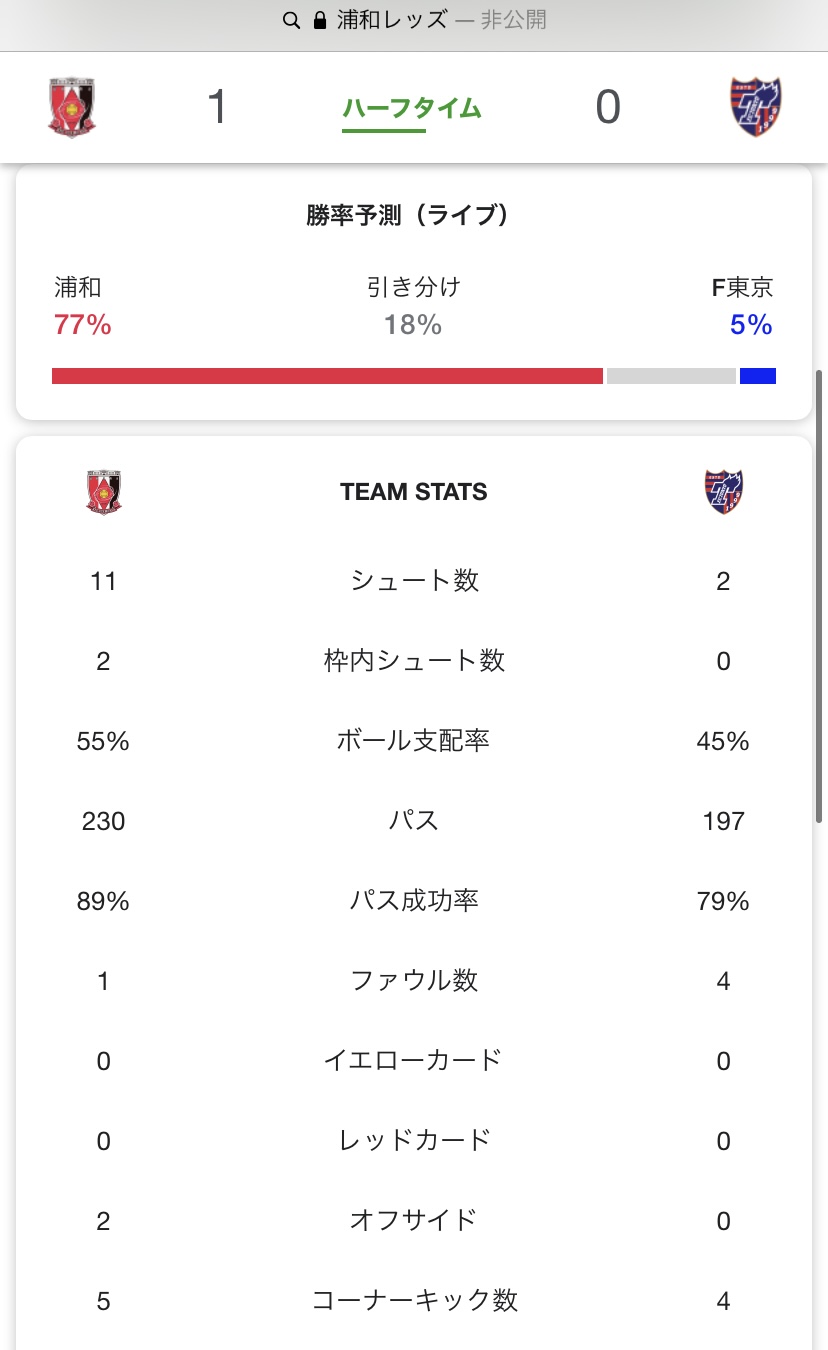828x1350 pixels.
Task: Click the padlock icon in address bar
Action: pos(320,21)
